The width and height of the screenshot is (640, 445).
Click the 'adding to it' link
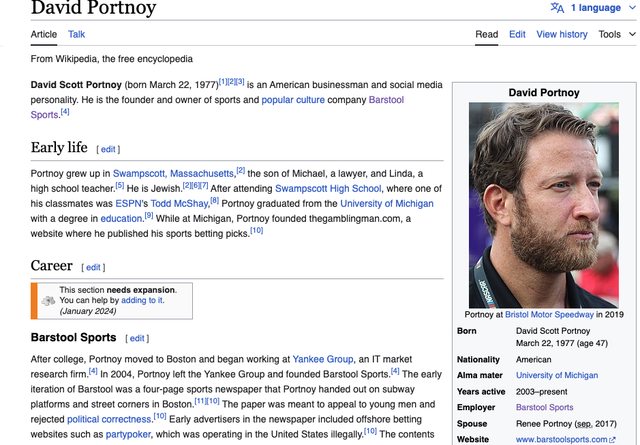(x=142, y=300)
